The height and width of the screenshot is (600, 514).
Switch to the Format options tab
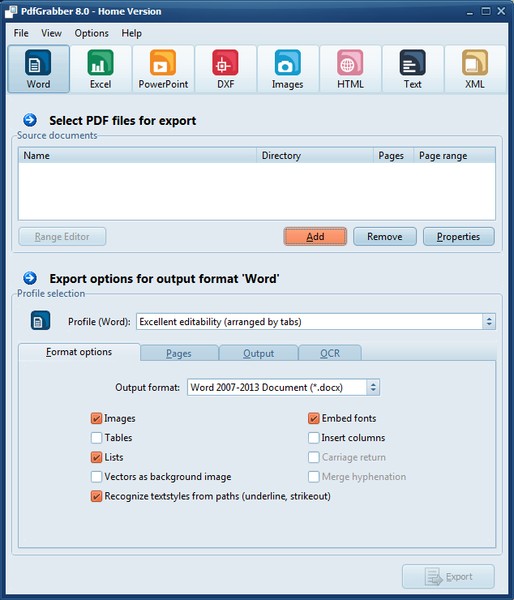click(x=79, y=352)
